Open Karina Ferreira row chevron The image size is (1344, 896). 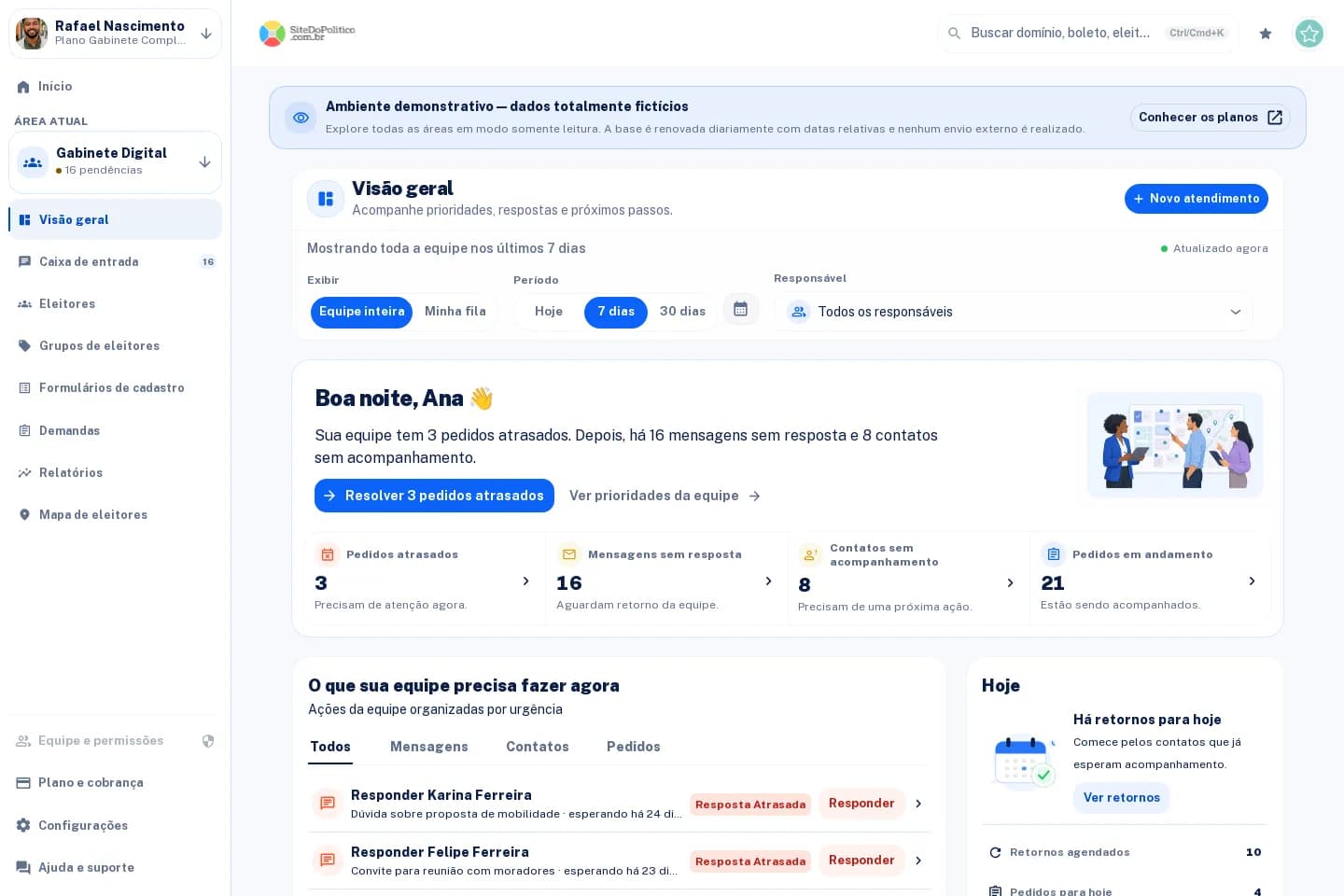tap(918, 804)
